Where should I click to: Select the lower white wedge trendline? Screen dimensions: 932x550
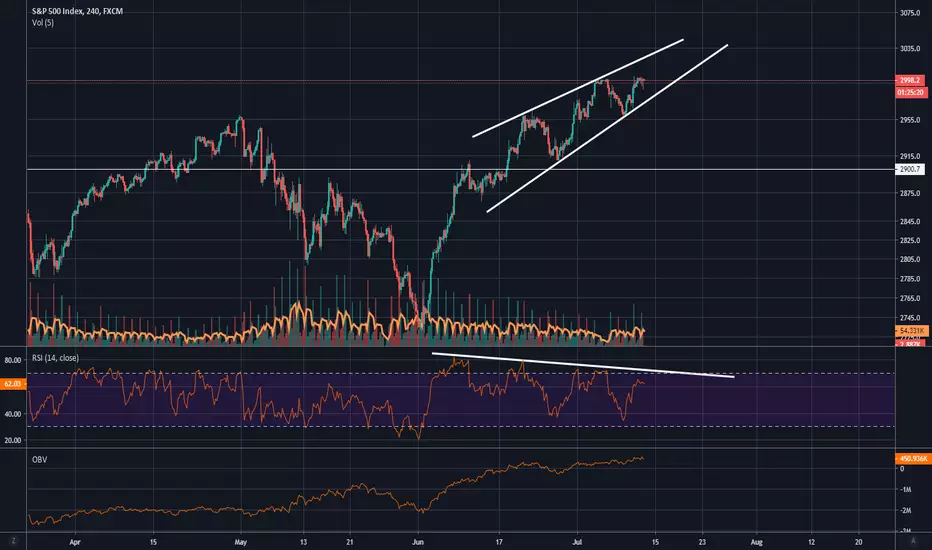tap(607, 128)
